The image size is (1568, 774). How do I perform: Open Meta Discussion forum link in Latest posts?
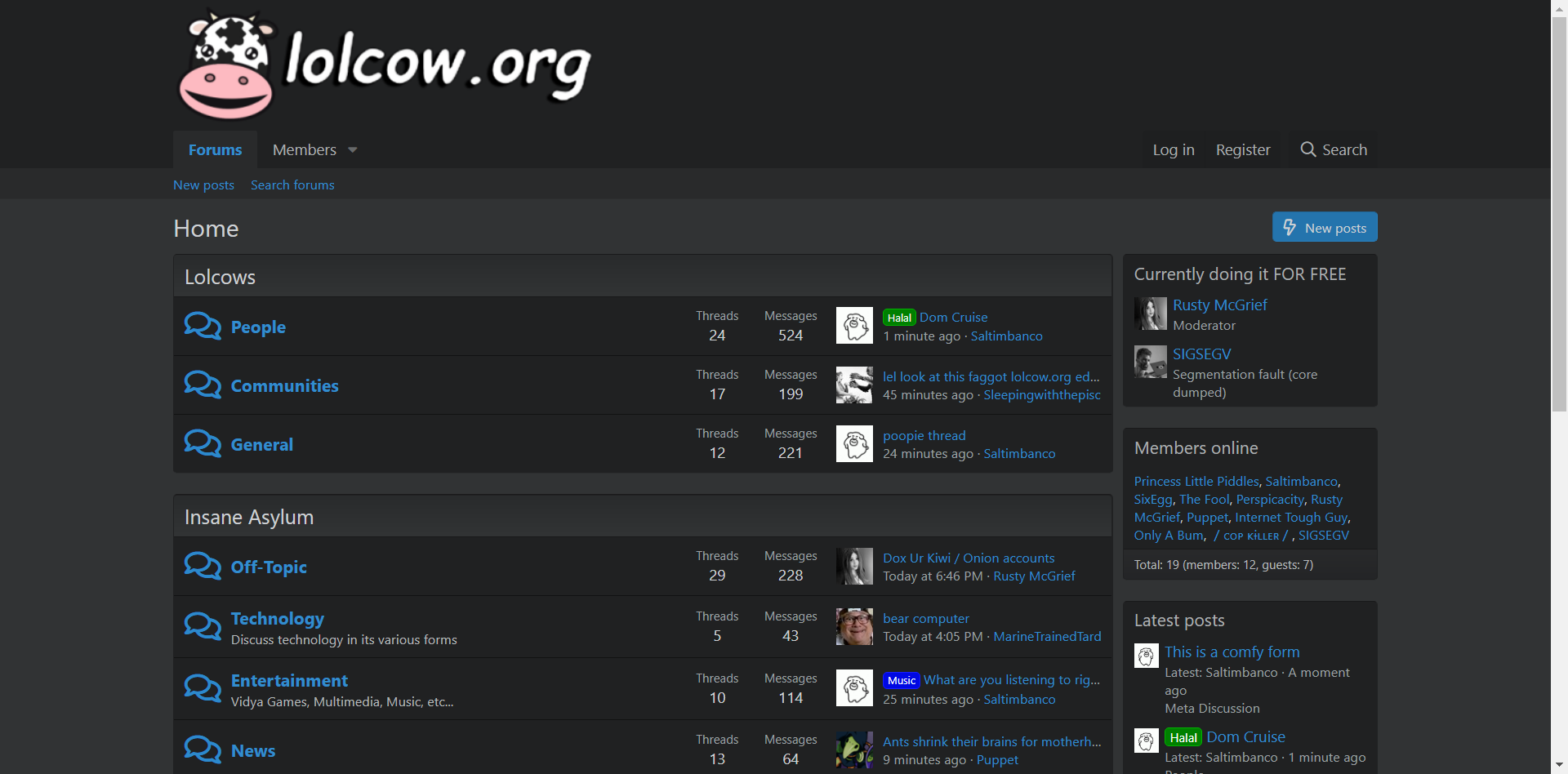[x=1212, y=708]
